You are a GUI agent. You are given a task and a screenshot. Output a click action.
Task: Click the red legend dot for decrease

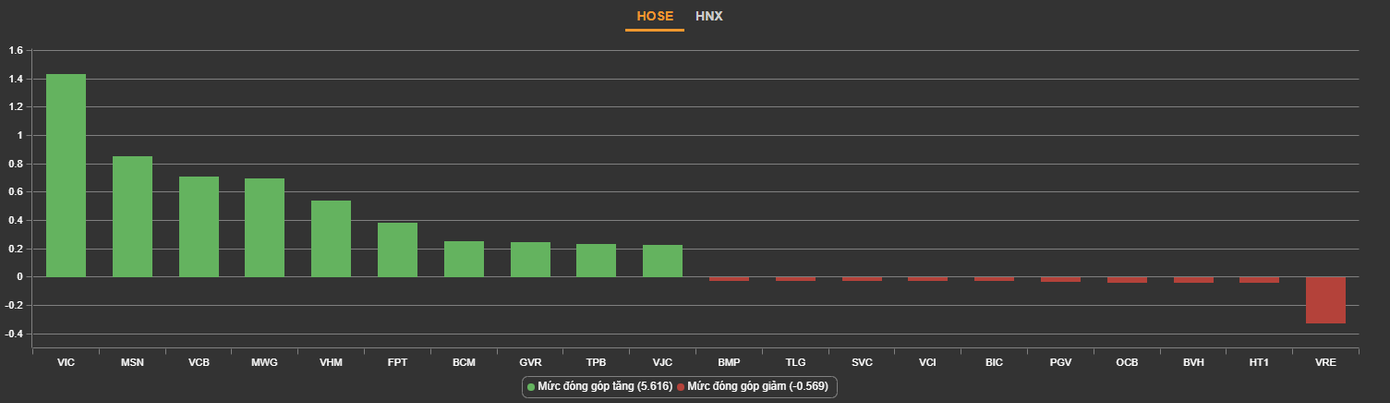click(x=681, y=386)
